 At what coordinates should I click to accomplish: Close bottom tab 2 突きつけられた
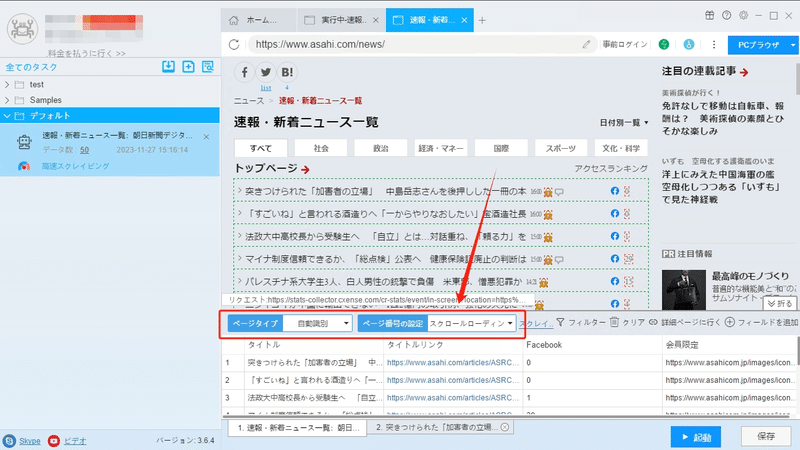505,427
